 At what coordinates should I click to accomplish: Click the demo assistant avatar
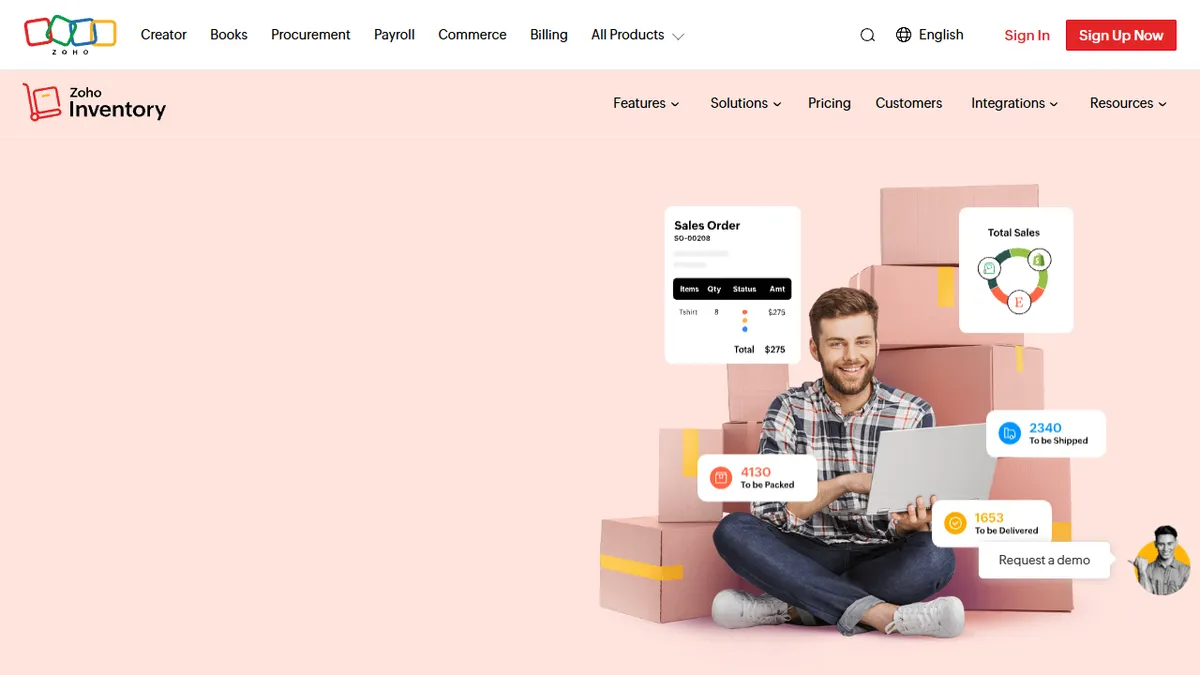(1163, 560)
